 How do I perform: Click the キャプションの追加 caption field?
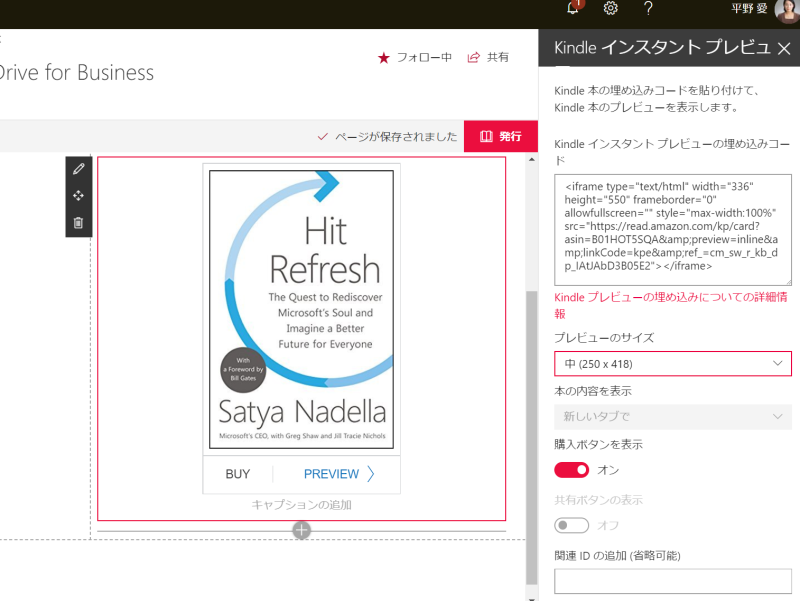pos(302,505)
